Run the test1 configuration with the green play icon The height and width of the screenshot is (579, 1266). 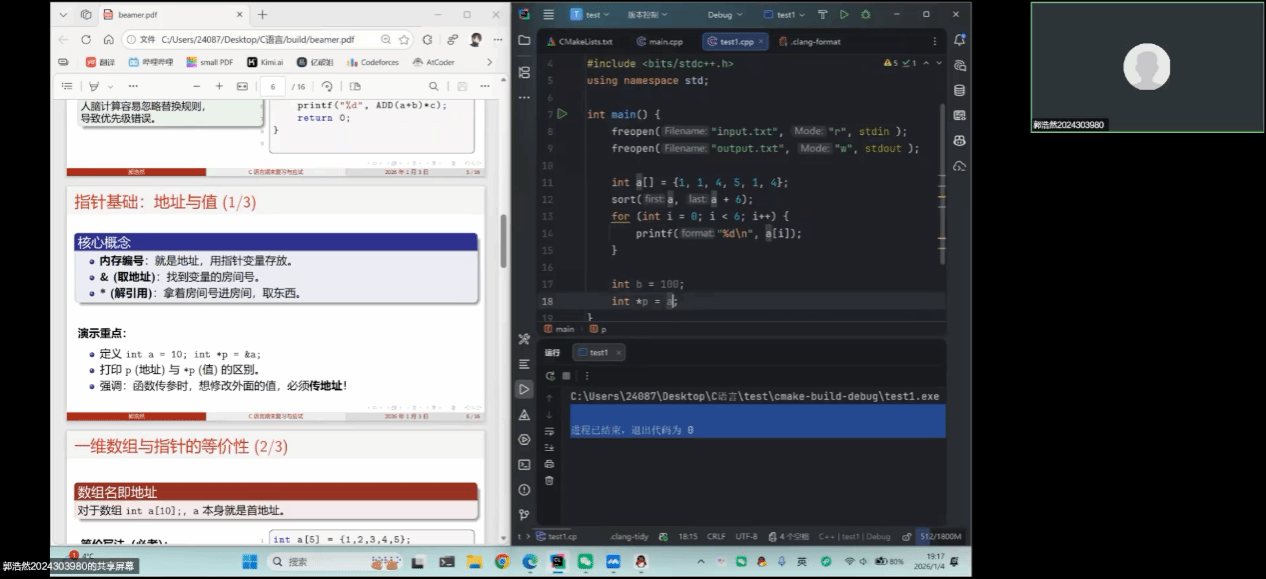[844, 15]
